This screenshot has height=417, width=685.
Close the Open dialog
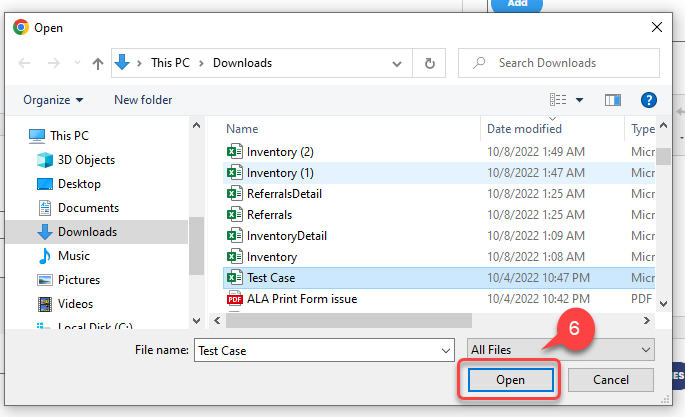coord(657,28)
